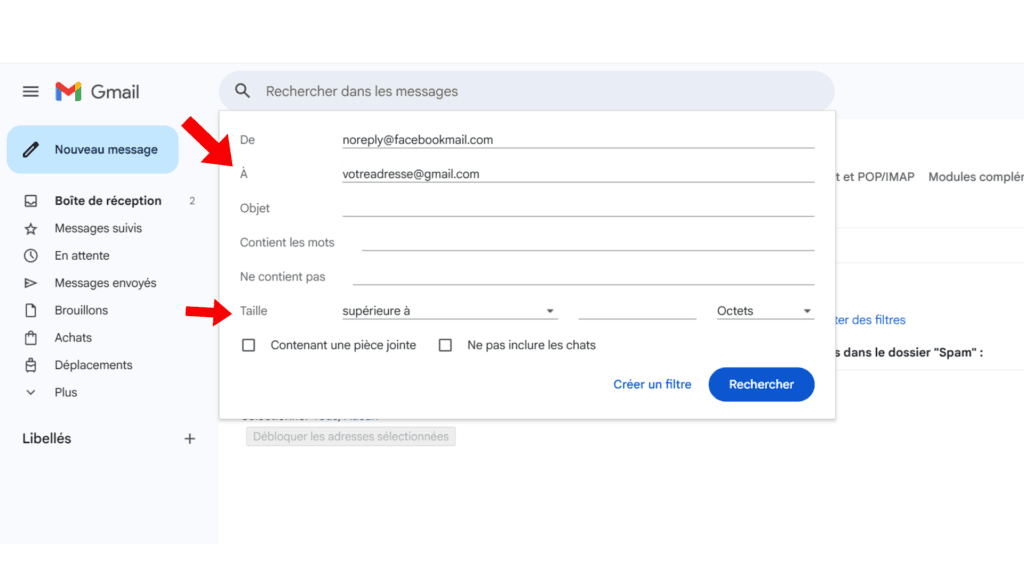Click the Gmail logo

point(97,92)
